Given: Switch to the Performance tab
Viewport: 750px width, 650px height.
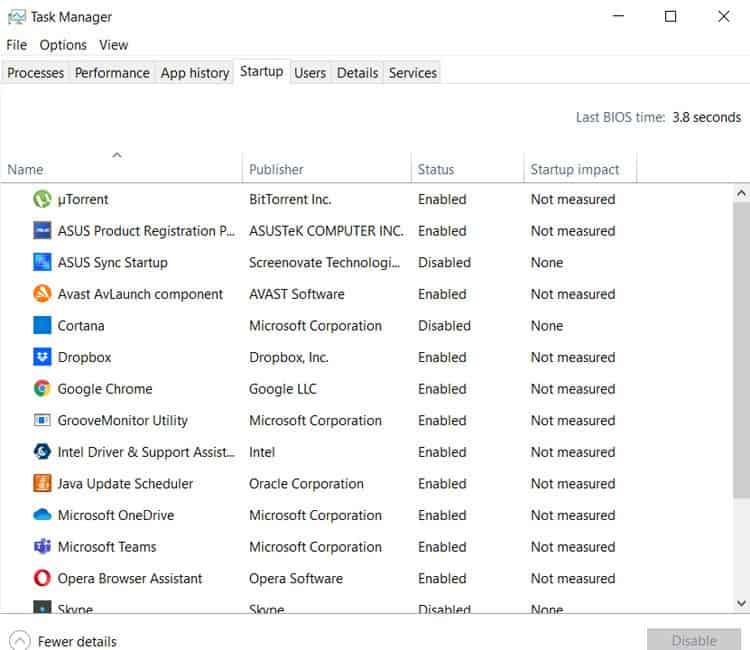Looking at the screenshot, I should click(x=112, y=73).
